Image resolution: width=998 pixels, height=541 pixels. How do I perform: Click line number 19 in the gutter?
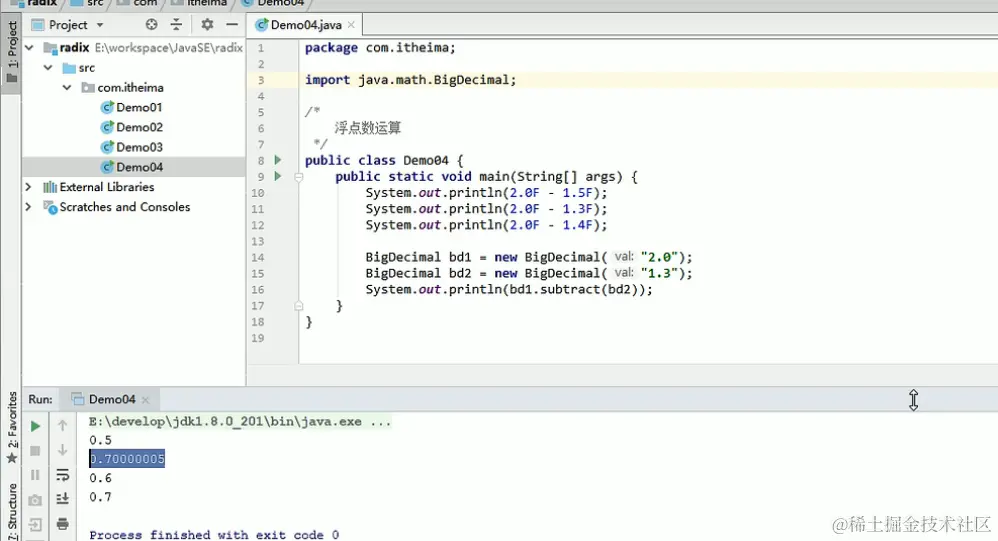257,338
